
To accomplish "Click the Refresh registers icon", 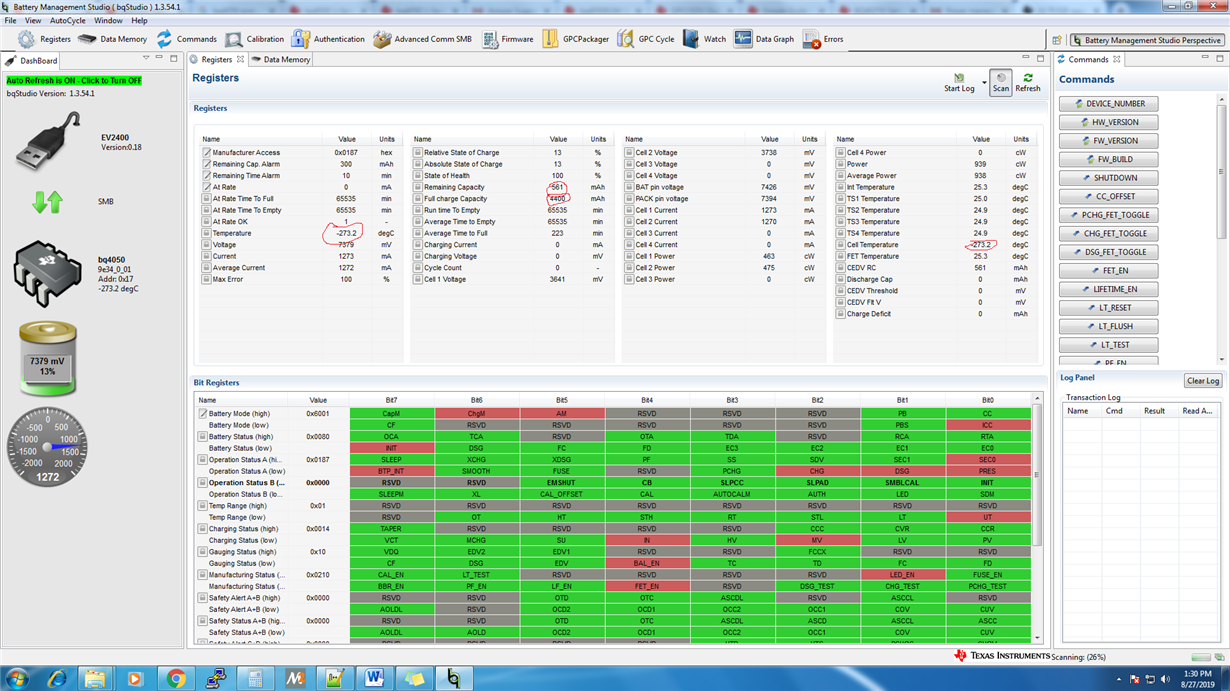I will 1028,83.
